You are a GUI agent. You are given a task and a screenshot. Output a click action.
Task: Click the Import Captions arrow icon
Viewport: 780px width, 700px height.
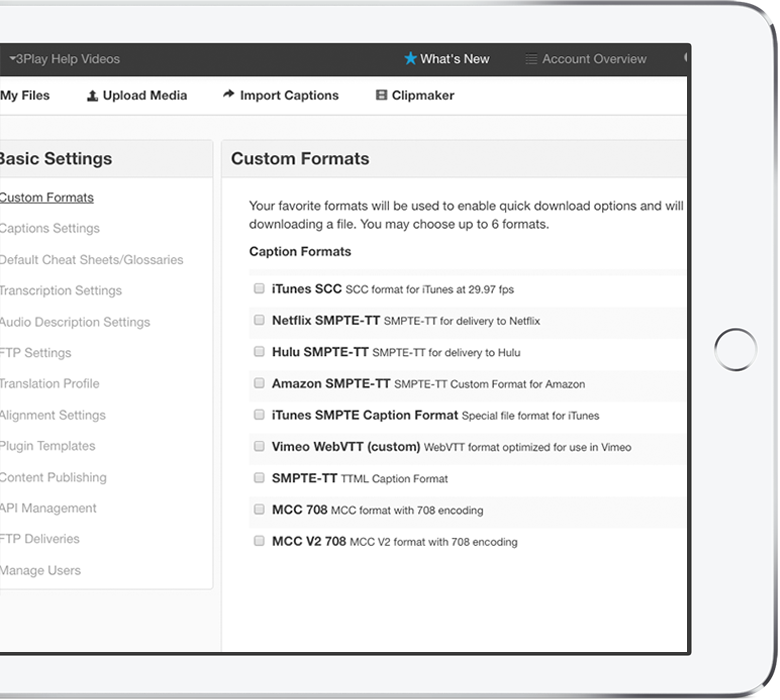(x=228, y=94)
